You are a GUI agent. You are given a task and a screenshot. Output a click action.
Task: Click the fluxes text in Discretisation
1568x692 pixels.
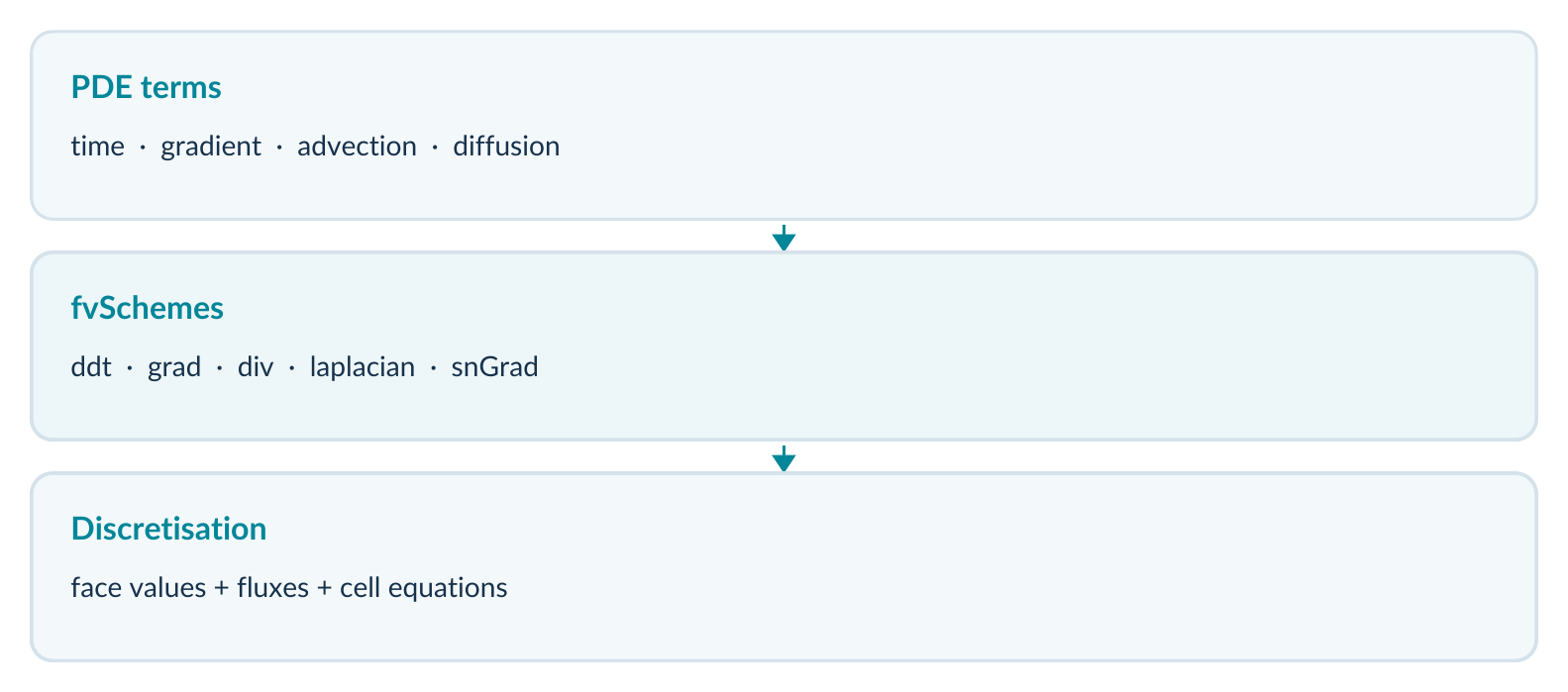(273, 588)
